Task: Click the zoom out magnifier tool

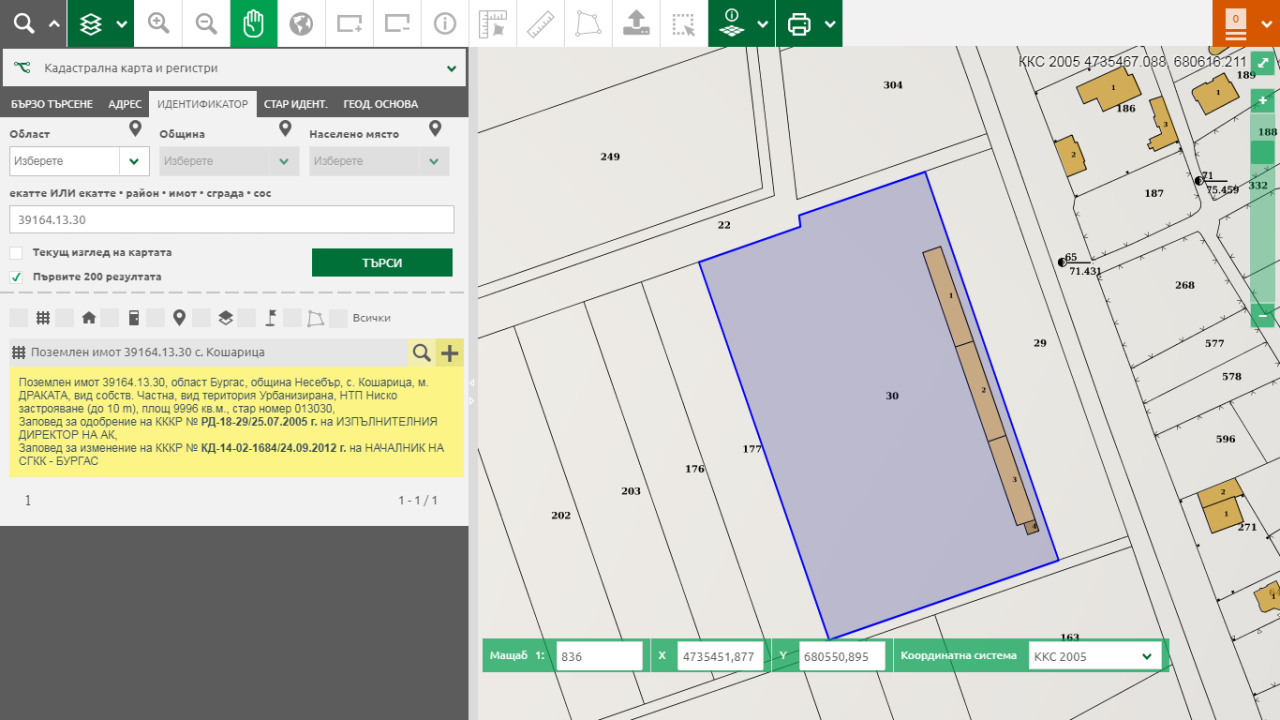Action: pyautogui.click(x=206, y=24)
